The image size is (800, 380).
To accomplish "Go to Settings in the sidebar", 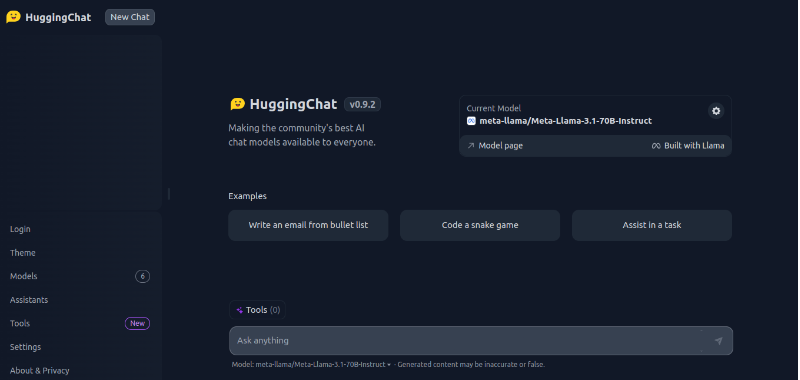I will pyautogui.click(x=26, y=347).
